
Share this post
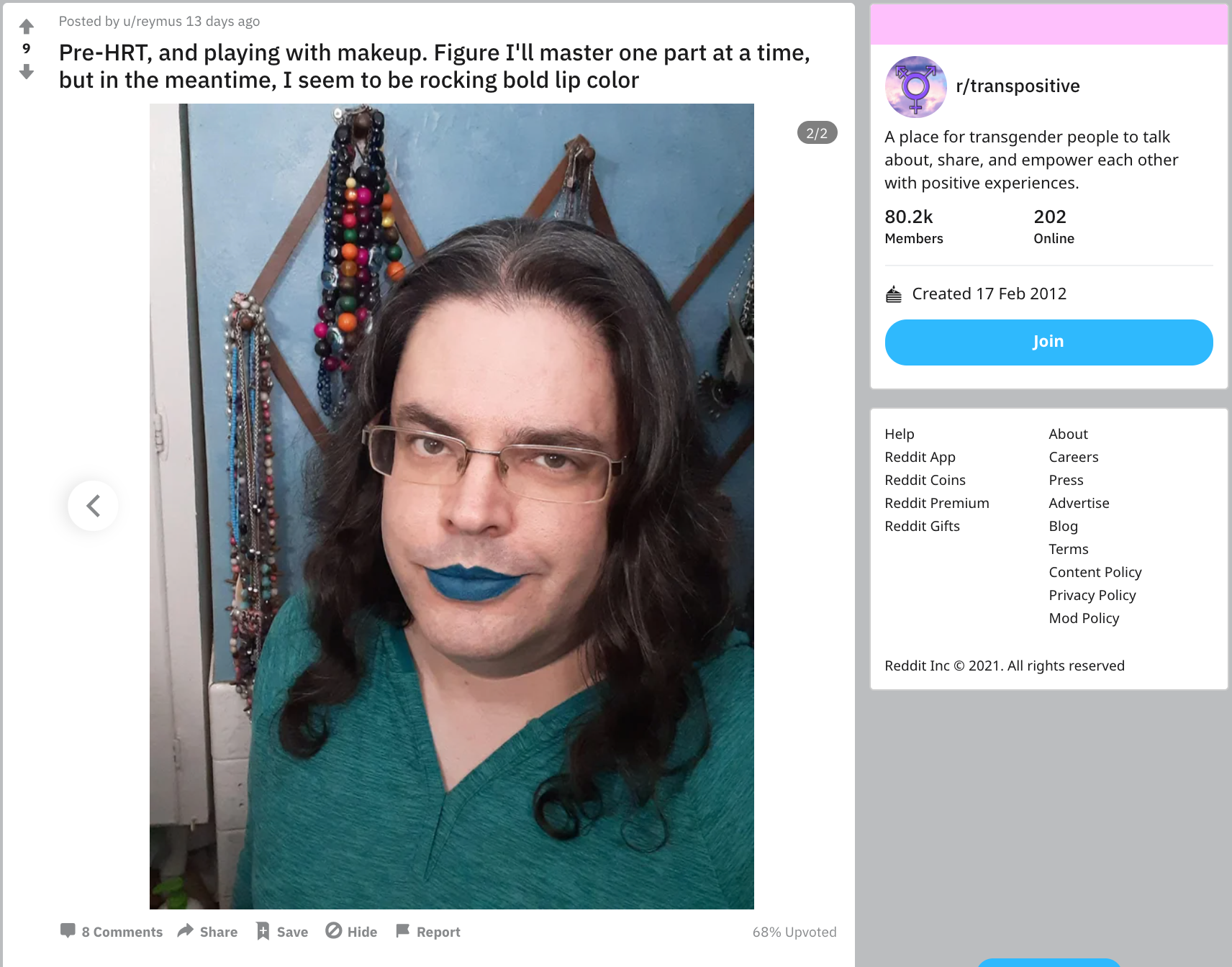point(207,932)
